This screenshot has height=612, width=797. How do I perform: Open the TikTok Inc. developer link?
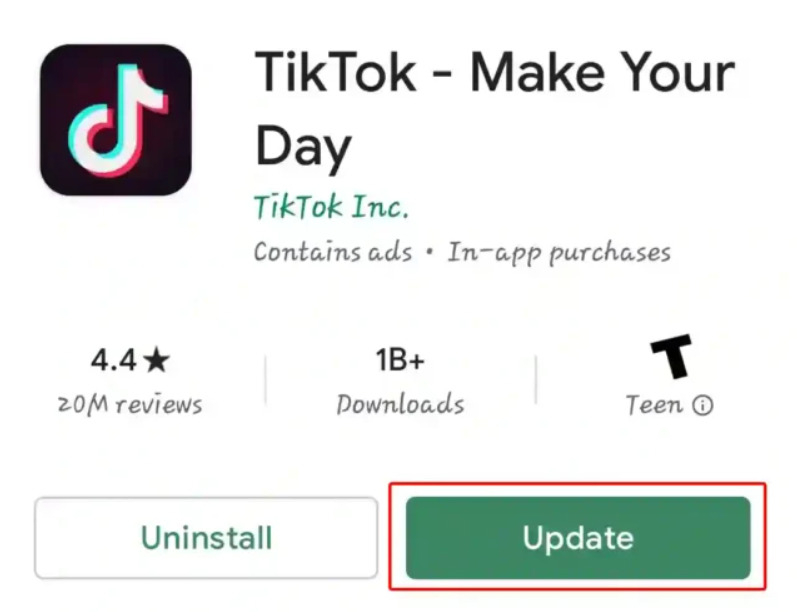click(330, 207)
